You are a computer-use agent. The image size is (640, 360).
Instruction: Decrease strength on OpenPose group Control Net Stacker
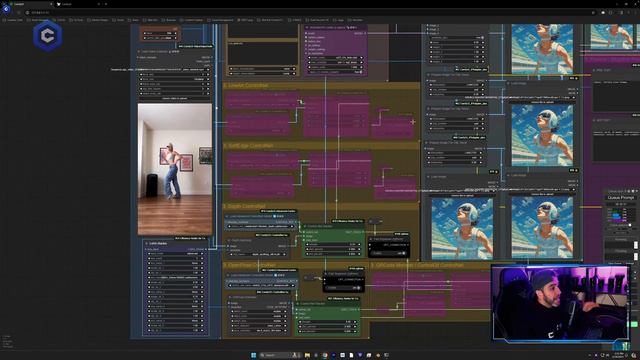[300, 322]
